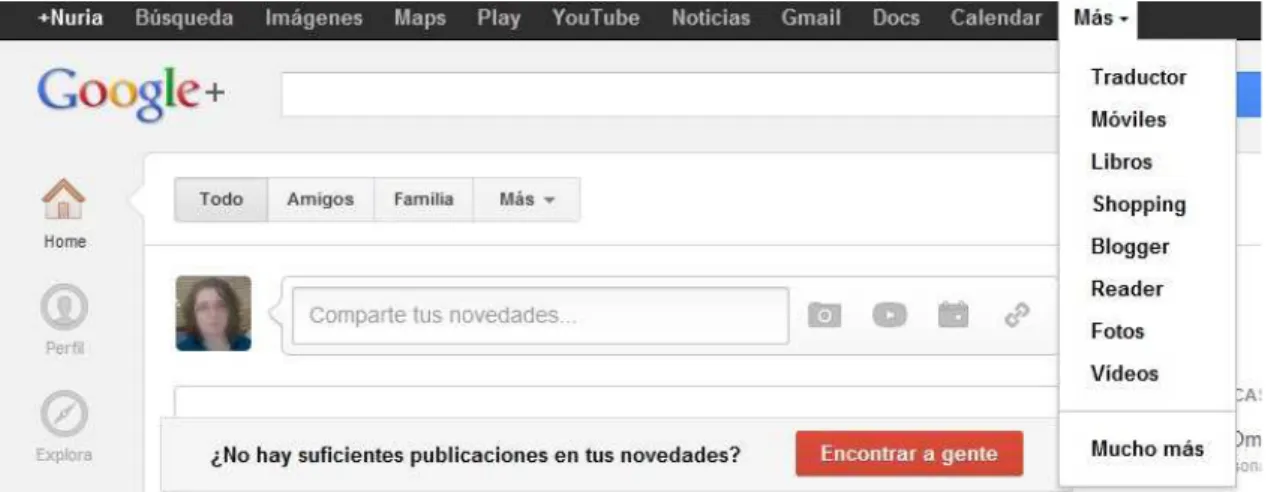
Task: Open Docs in the top bar
Action: (896, 18)
